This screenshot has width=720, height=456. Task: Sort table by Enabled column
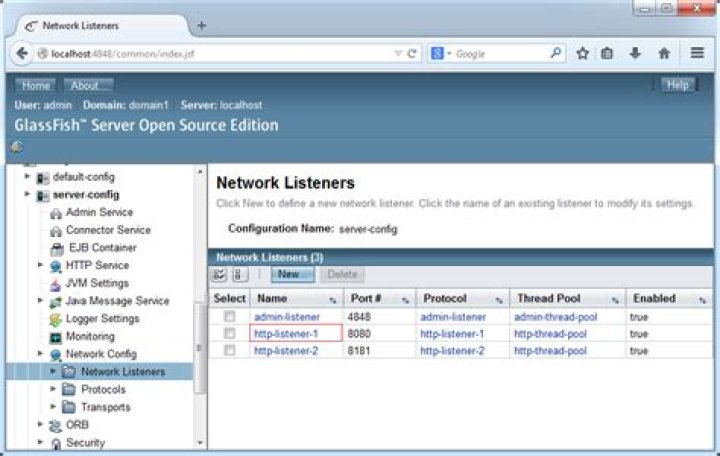click(703, 300)
